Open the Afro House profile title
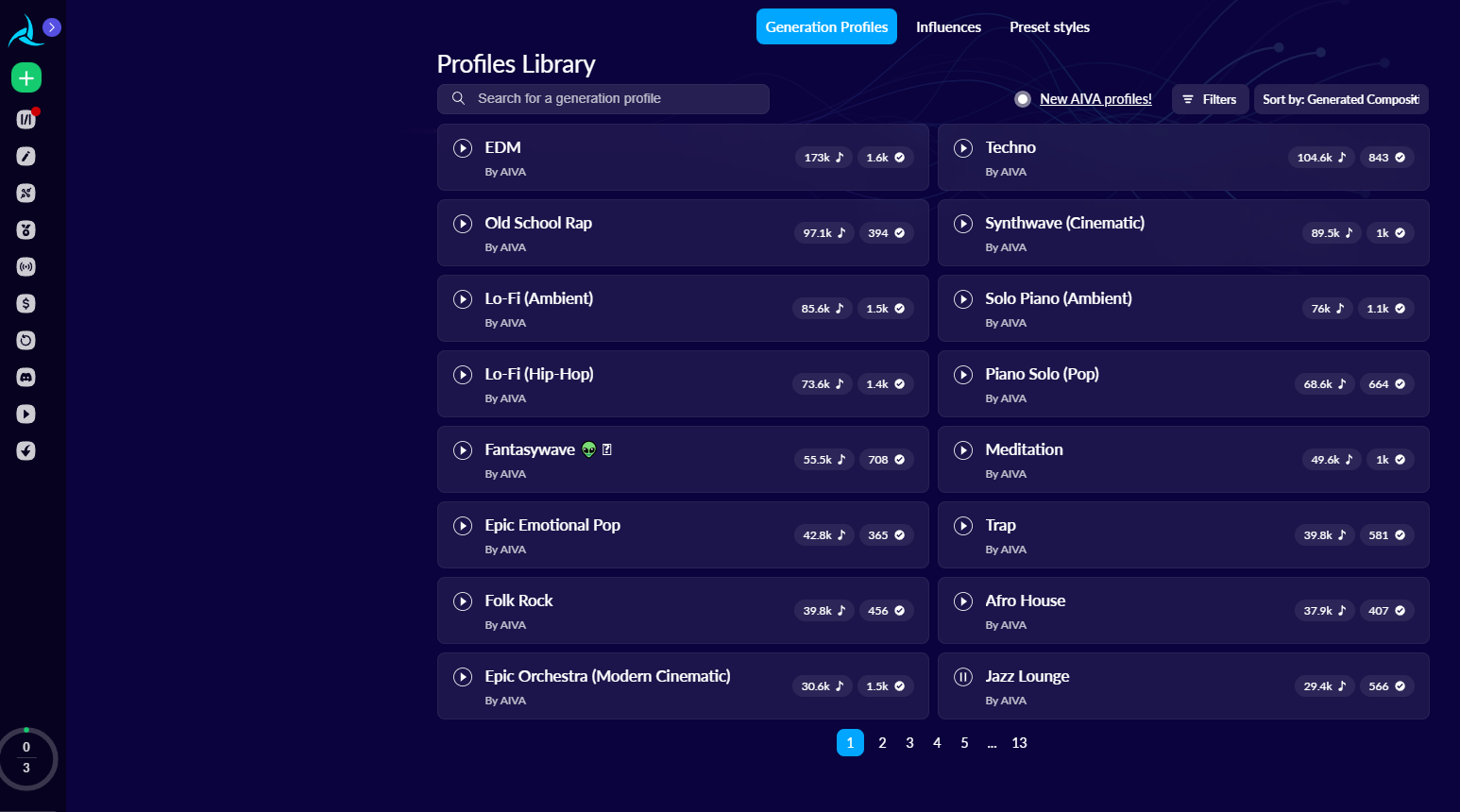Viewport: 1460px width, 812px height. coord(1025,601)
